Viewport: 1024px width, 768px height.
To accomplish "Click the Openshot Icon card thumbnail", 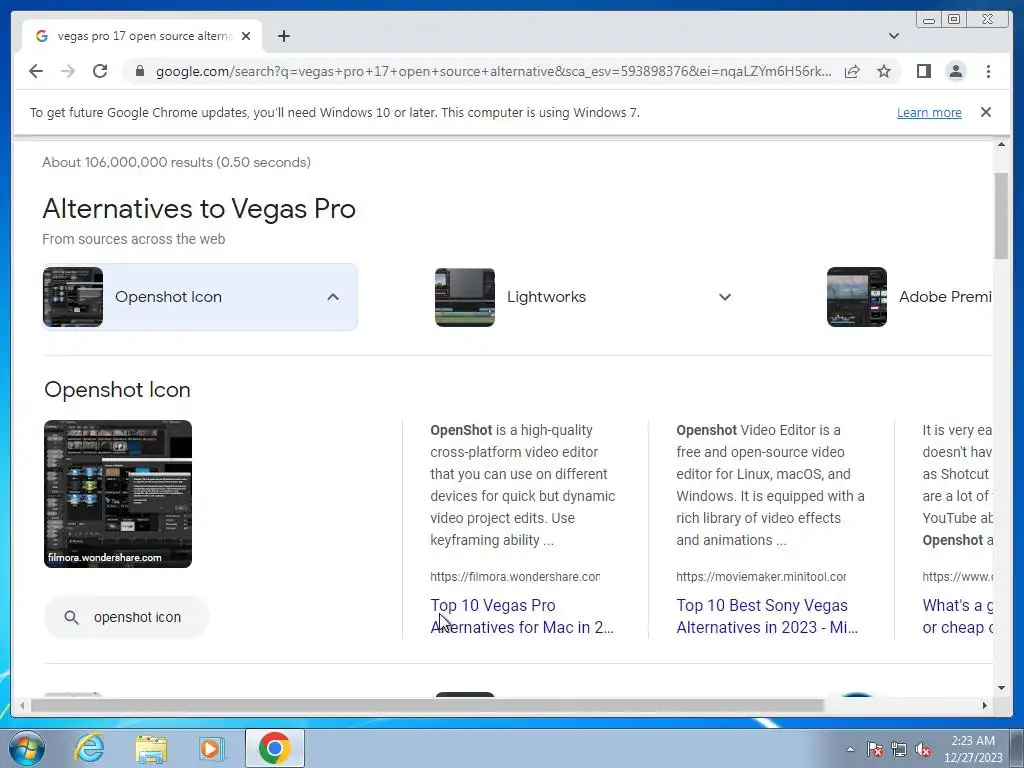I will [x=73, y=297].
